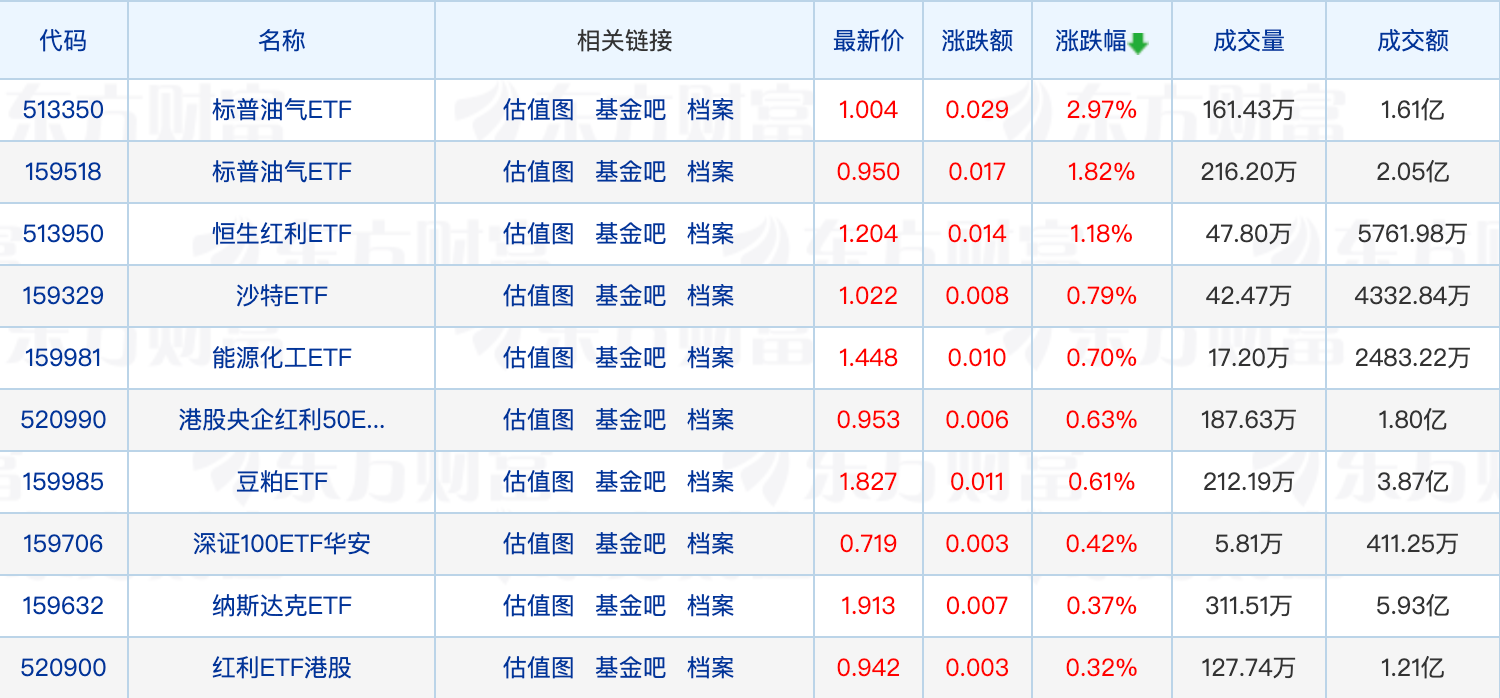Open fund code 159981

tap(63, 358)
